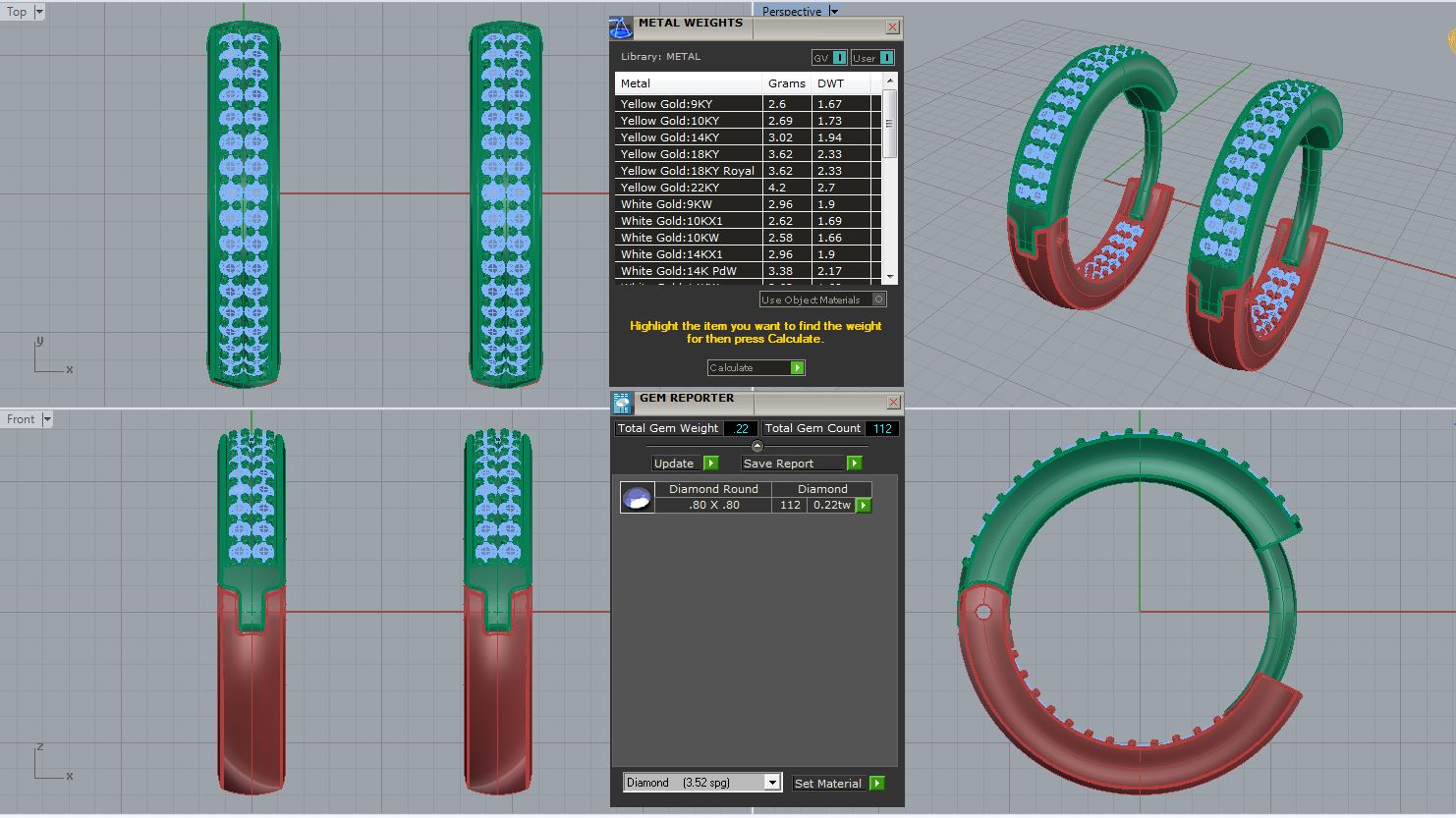
Task: Click the 0.22tw weight cell
Action: [831, 505]
